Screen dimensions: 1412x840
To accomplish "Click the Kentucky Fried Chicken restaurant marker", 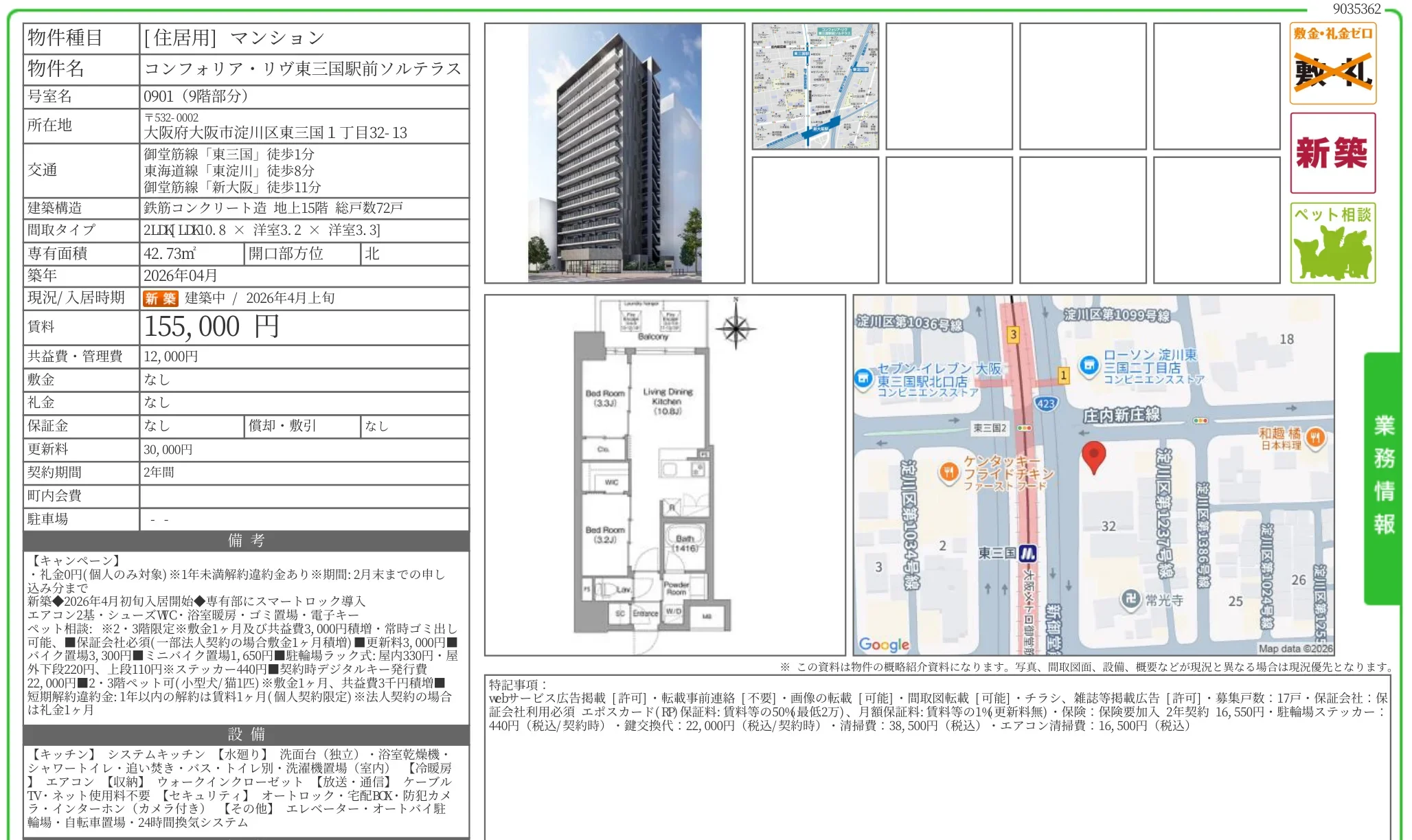I will [948, 472].
